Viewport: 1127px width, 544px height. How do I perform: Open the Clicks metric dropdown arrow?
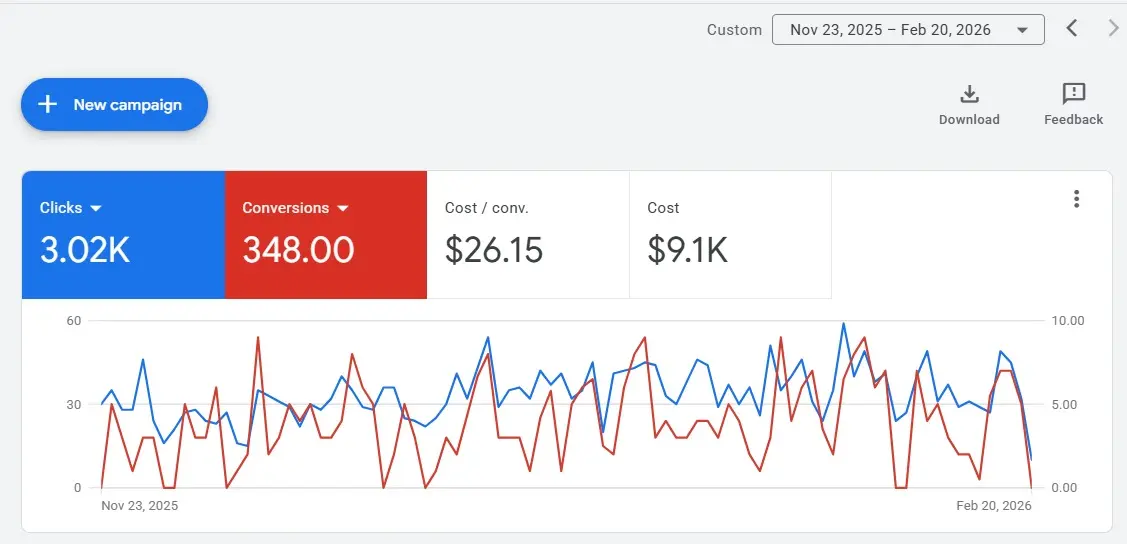tap(97, 208)
